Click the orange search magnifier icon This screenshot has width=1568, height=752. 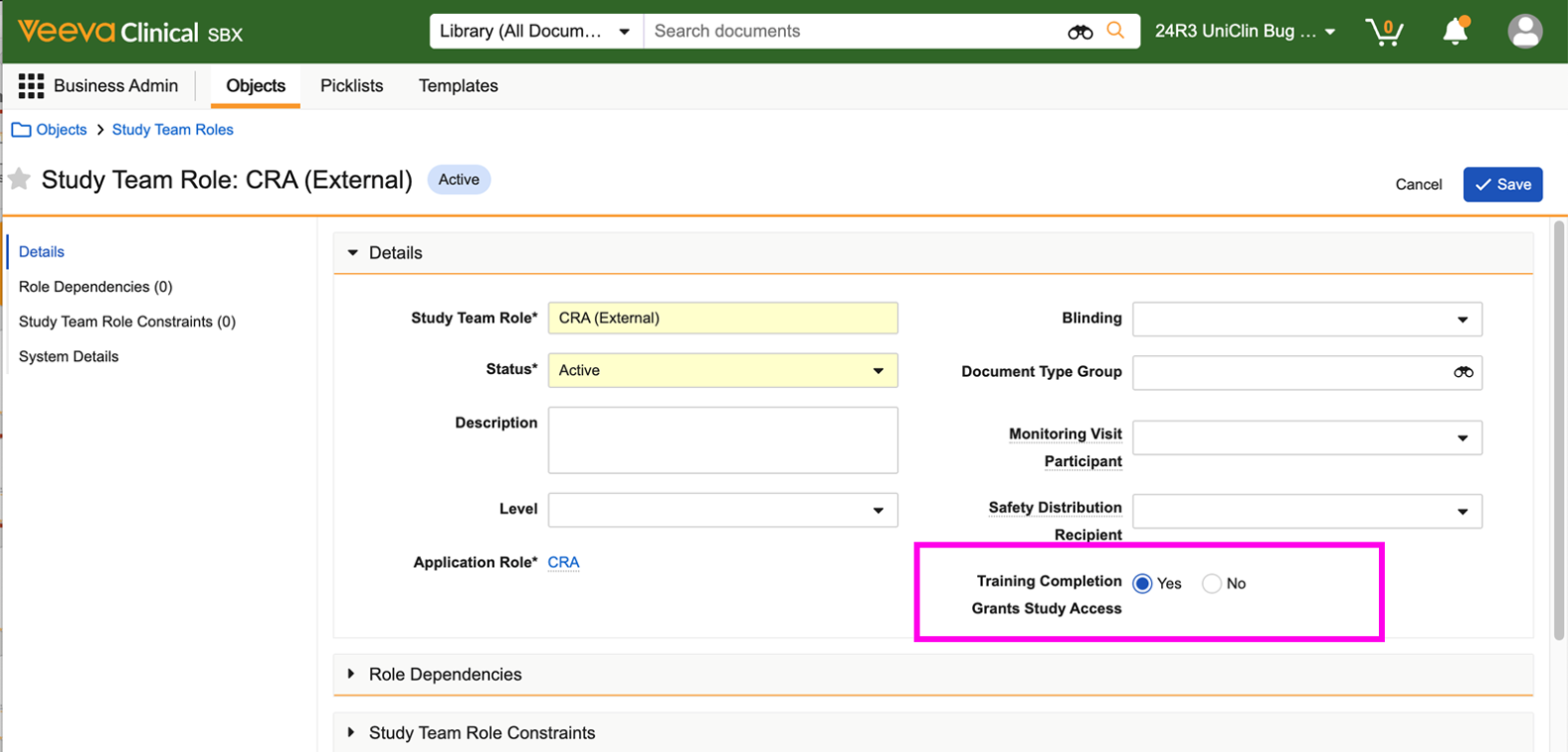[1116, 31]
